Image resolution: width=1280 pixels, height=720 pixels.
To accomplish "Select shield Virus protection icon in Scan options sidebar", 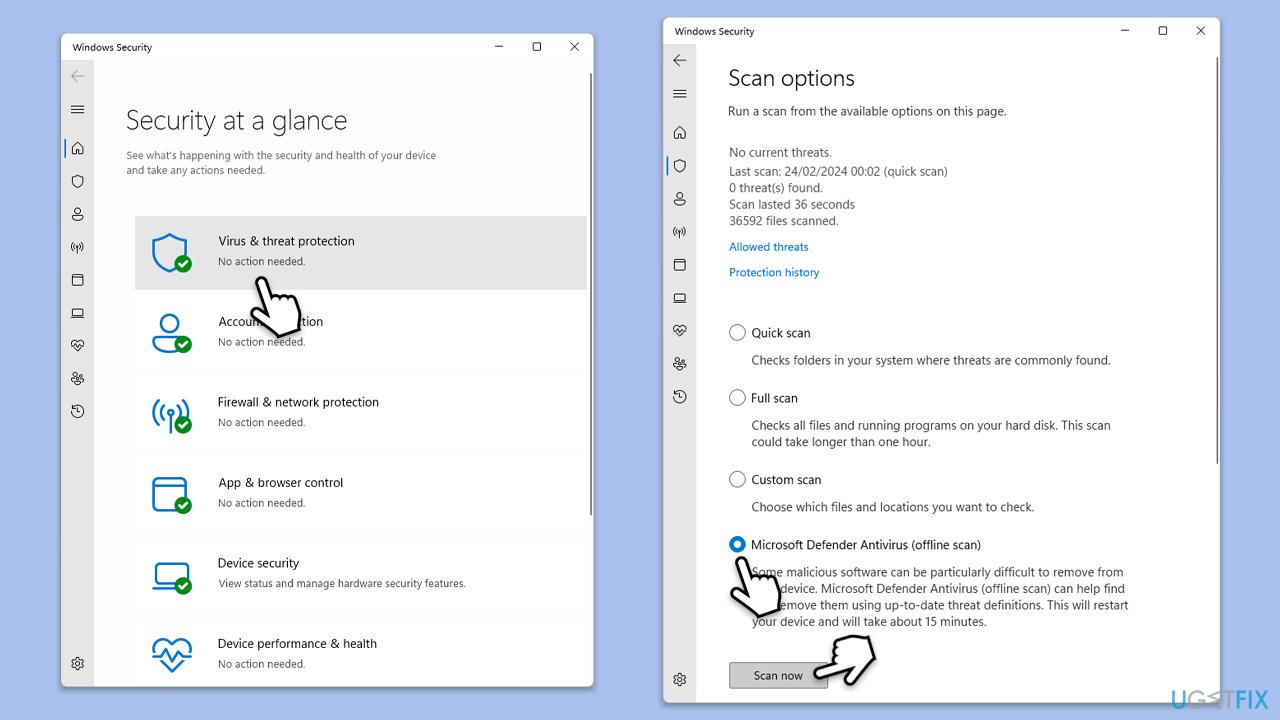I will point(680,166).
